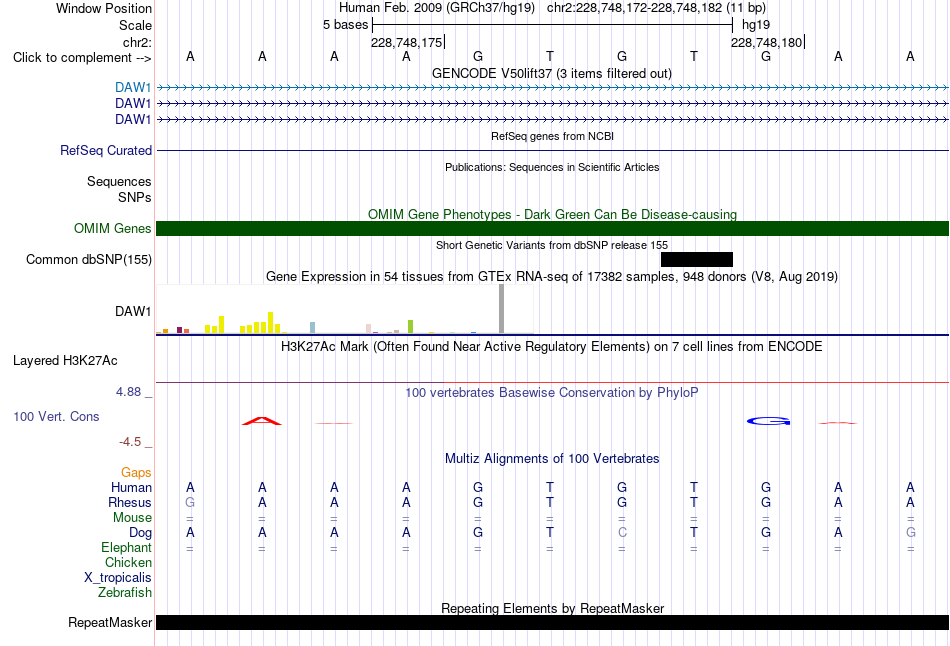Select the Zebrafish alignment row label

pyautogui.click(x=125, y=592)
